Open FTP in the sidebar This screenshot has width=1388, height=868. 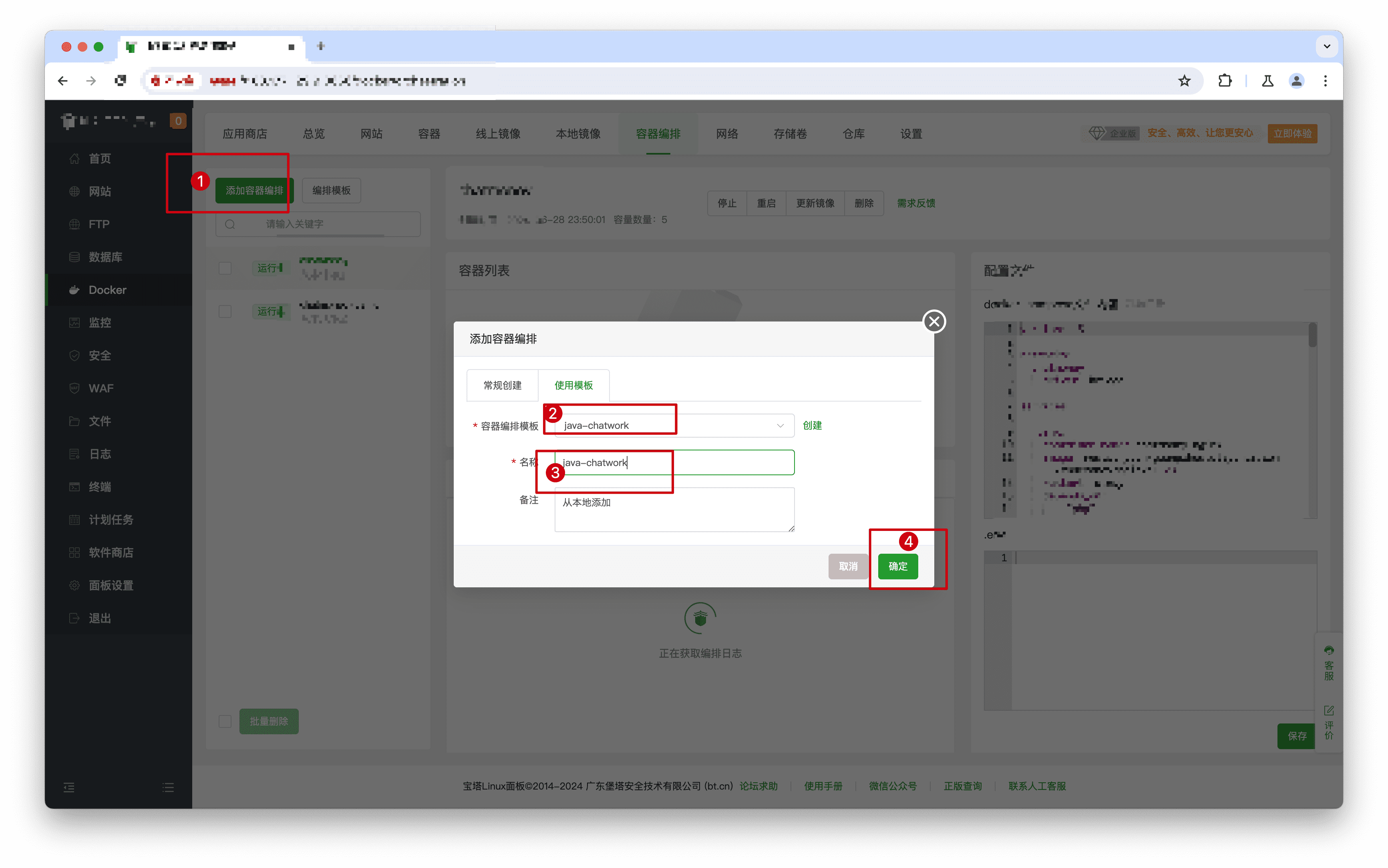119,224
